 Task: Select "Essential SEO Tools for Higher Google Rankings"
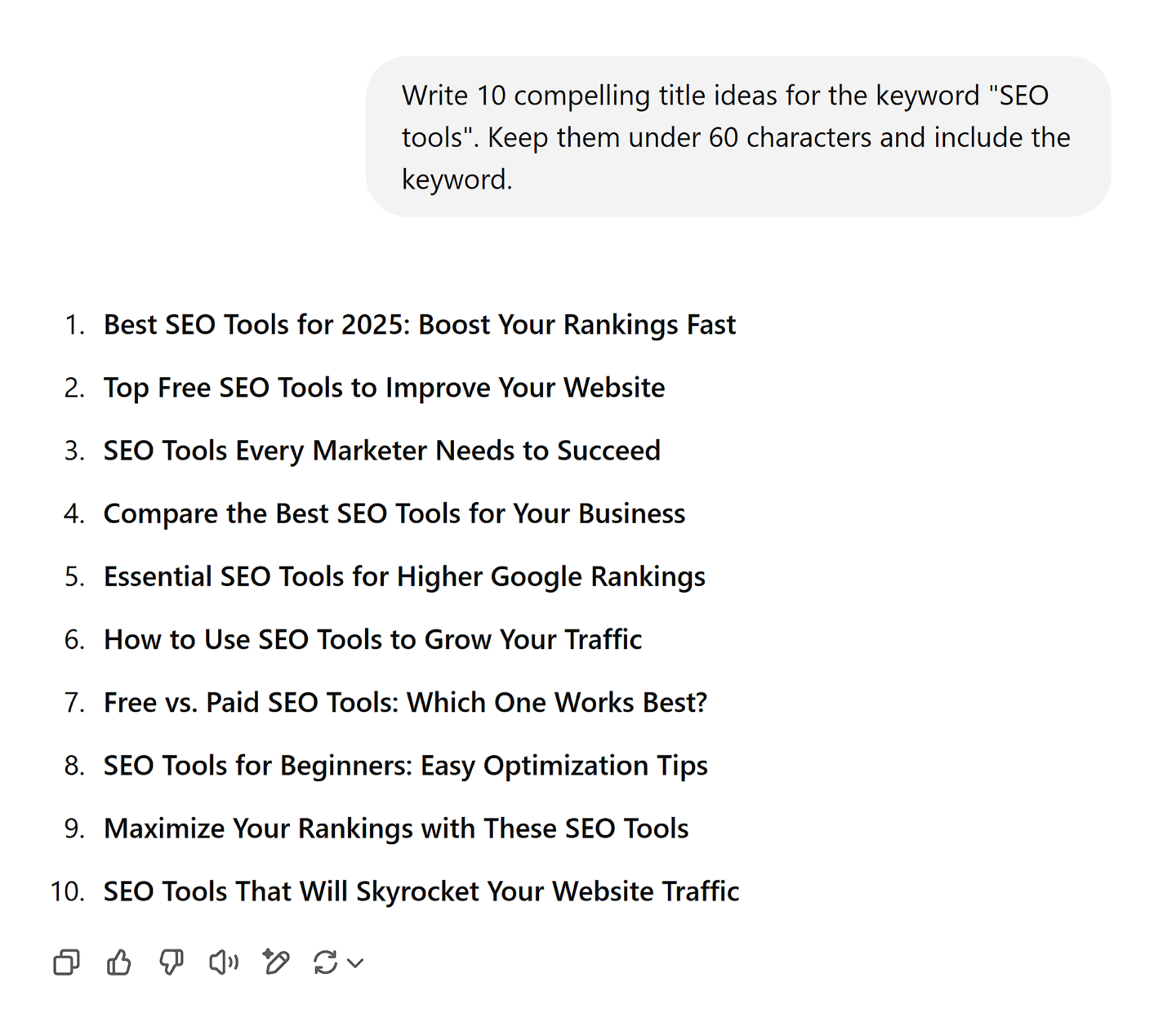pos(404,576)
